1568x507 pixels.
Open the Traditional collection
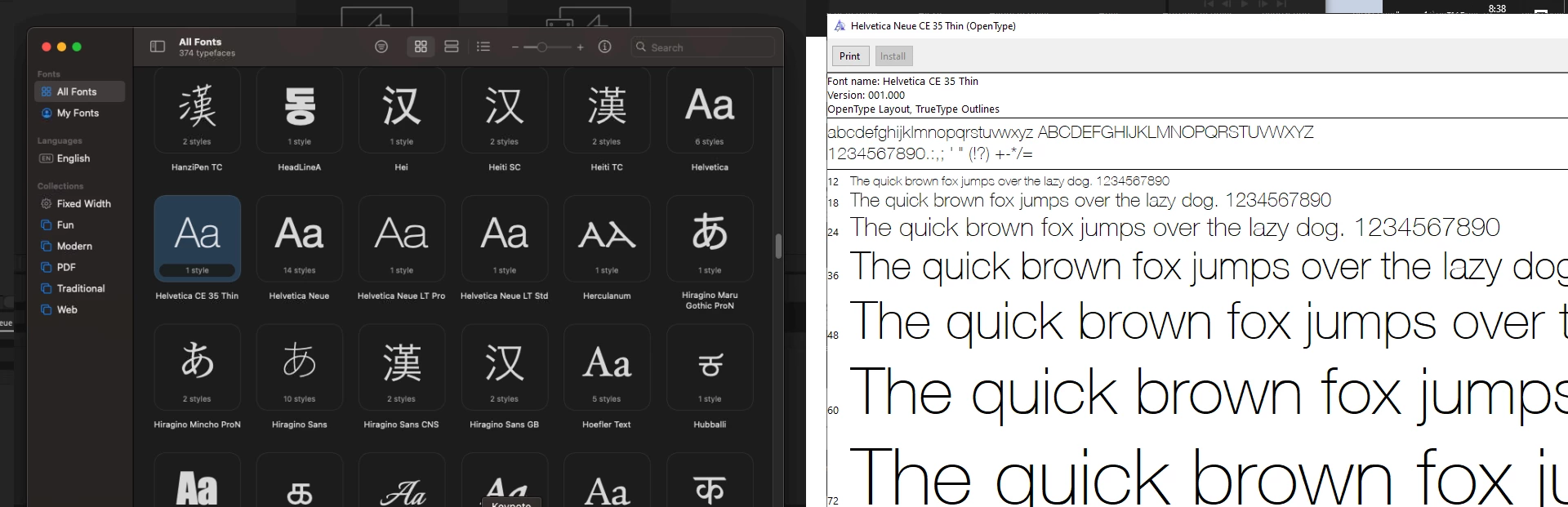pyautogui.click(x=79, y=288)
